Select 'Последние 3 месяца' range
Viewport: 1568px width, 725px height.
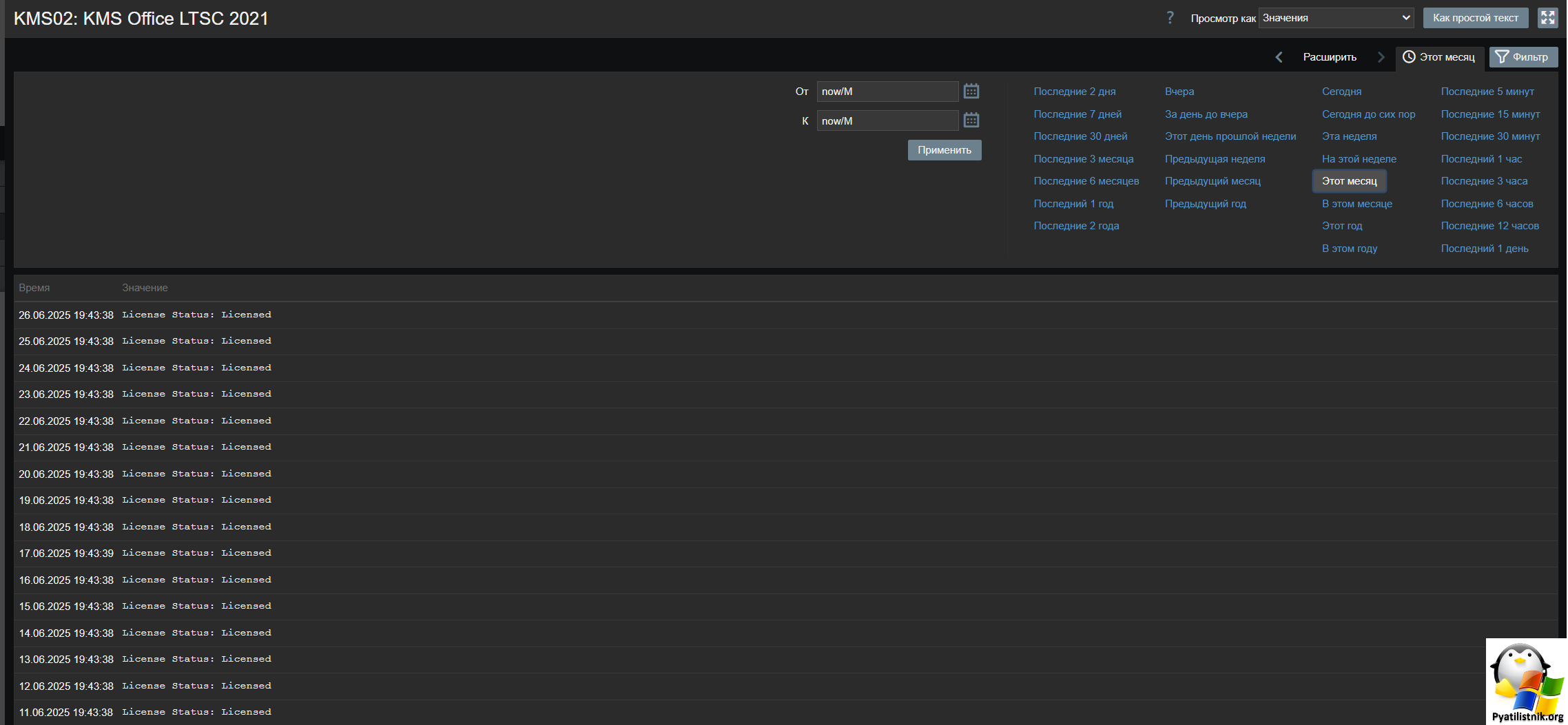1083,159
